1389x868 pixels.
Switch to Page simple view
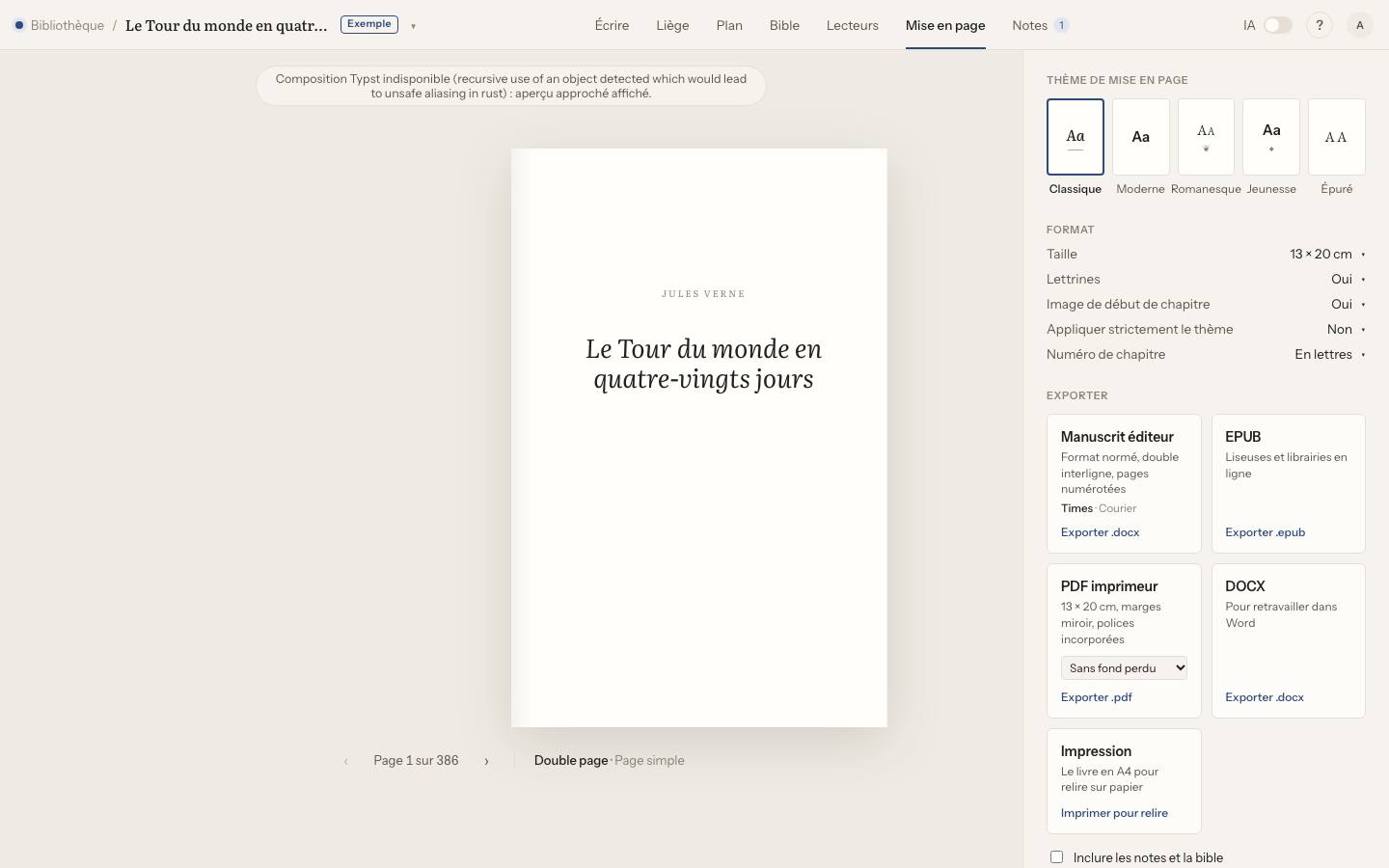(x=649, y=760)
